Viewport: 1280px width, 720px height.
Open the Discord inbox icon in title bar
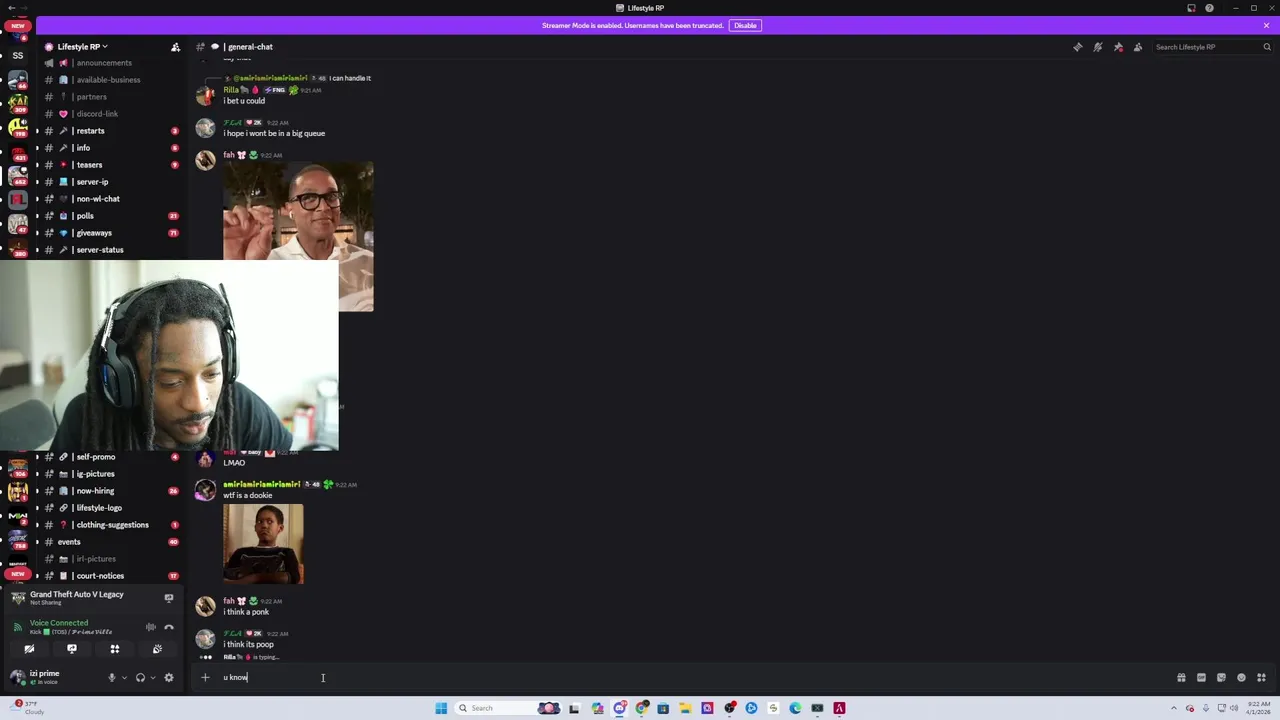[x=1191, y=8]
